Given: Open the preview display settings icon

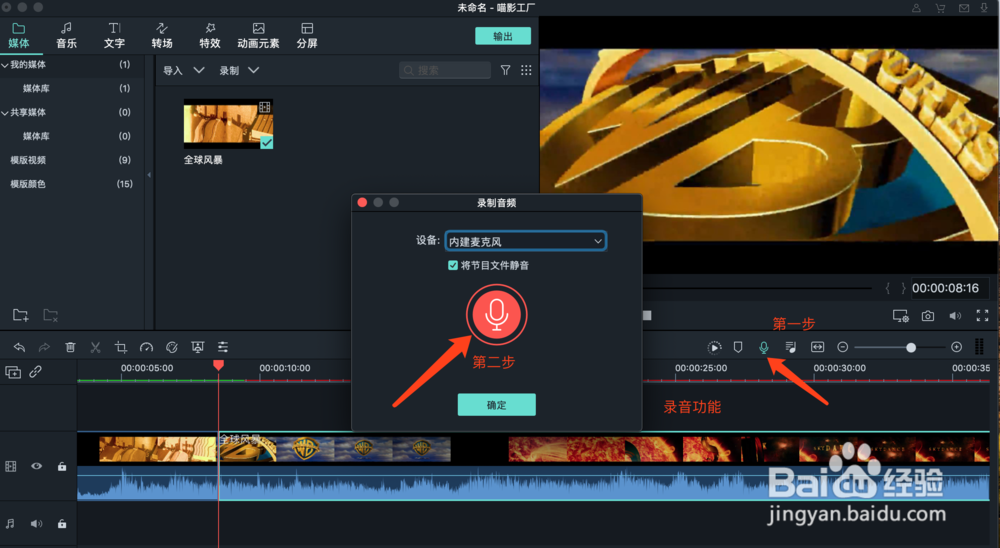Looking at the screenshot, I should (901, 316).
